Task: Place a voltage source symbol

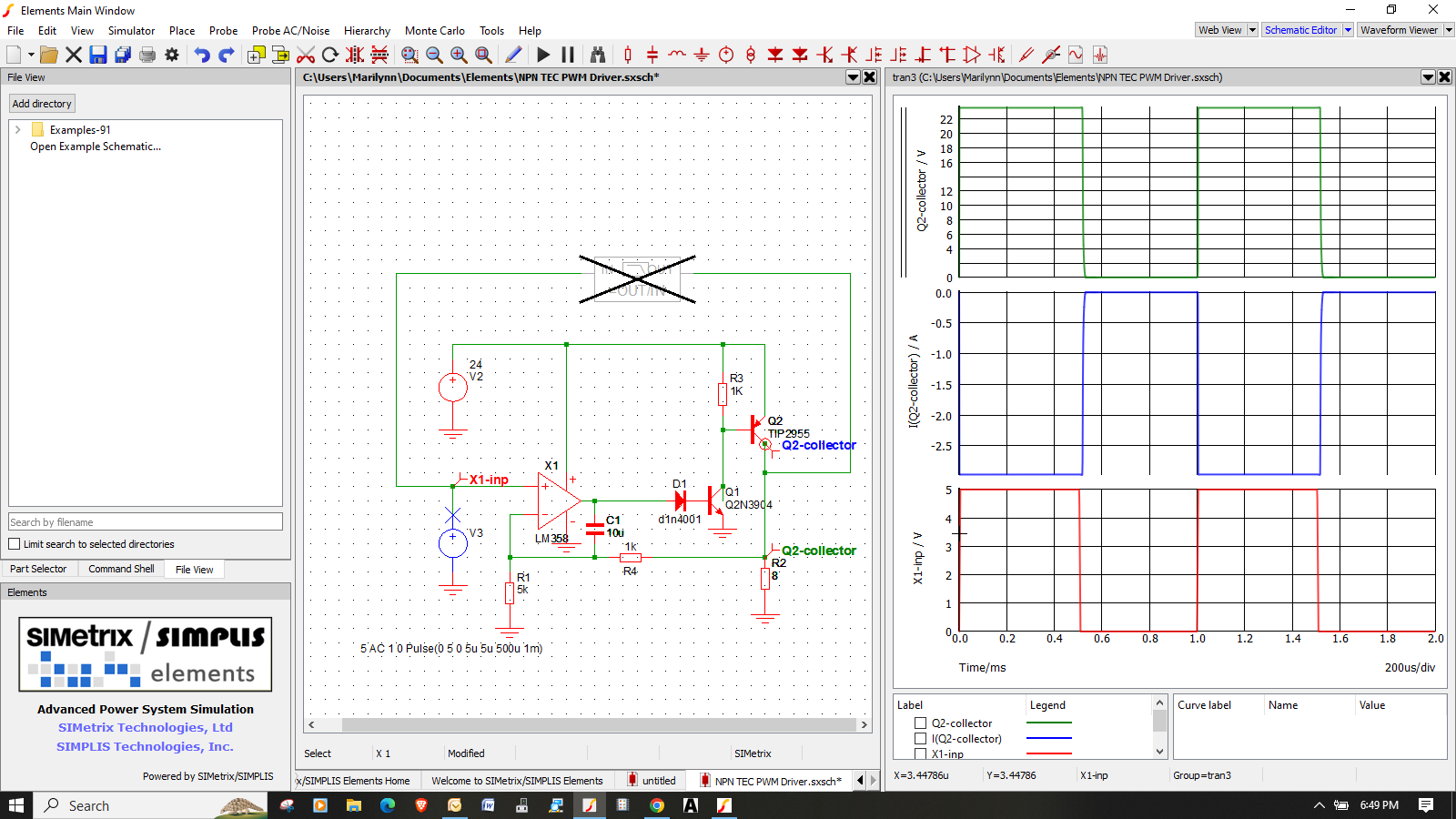Action: tap(726, 55)
